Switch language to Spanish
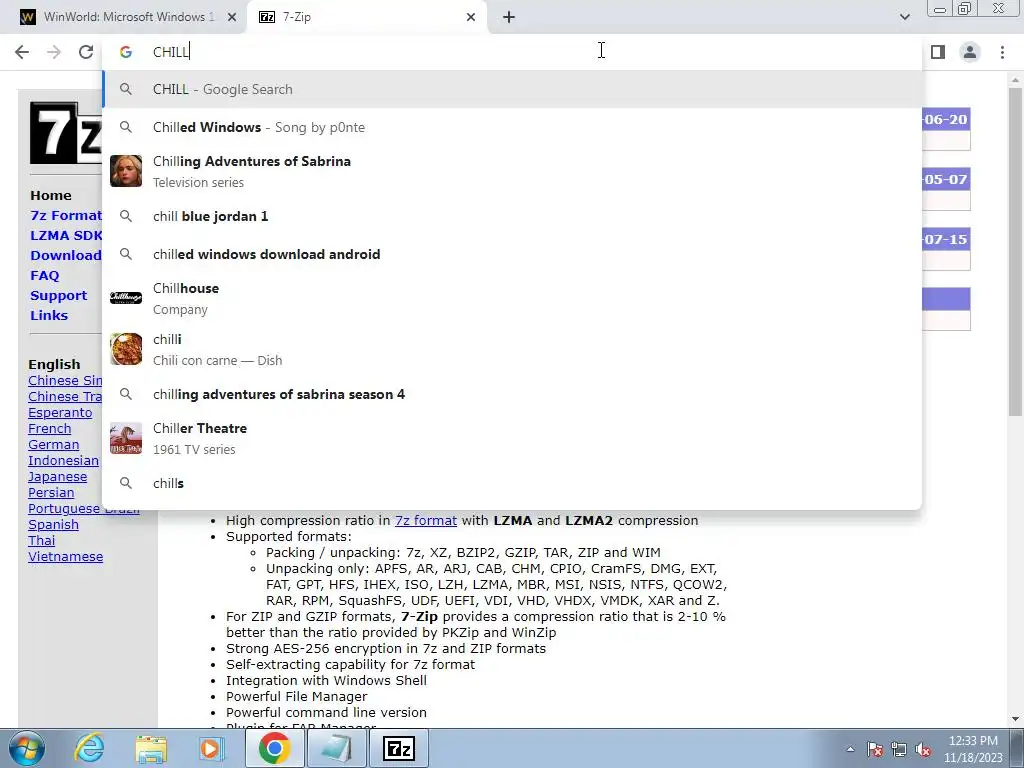 click(x=54, y=524)
